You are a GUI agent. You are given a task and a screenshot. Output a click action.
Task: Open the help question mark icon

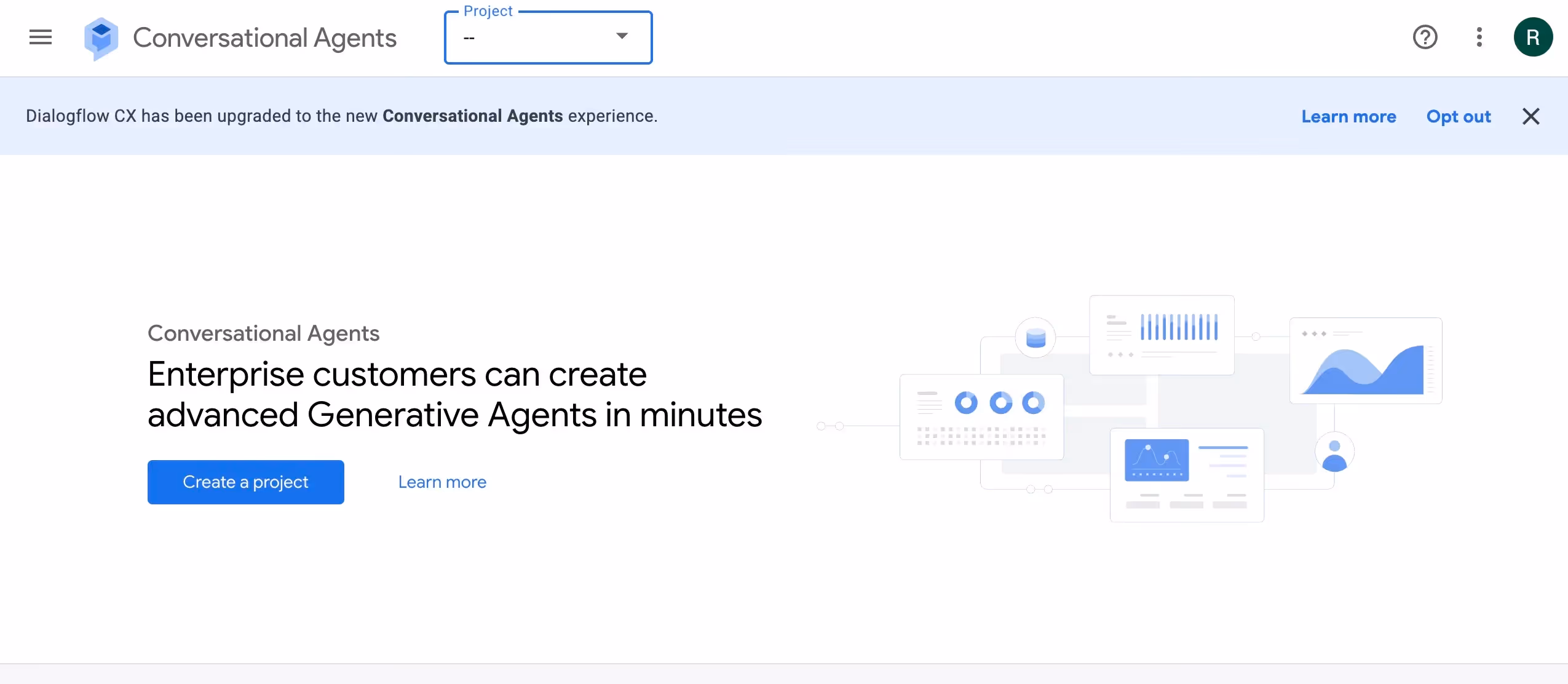click(x=1425, y=38)
